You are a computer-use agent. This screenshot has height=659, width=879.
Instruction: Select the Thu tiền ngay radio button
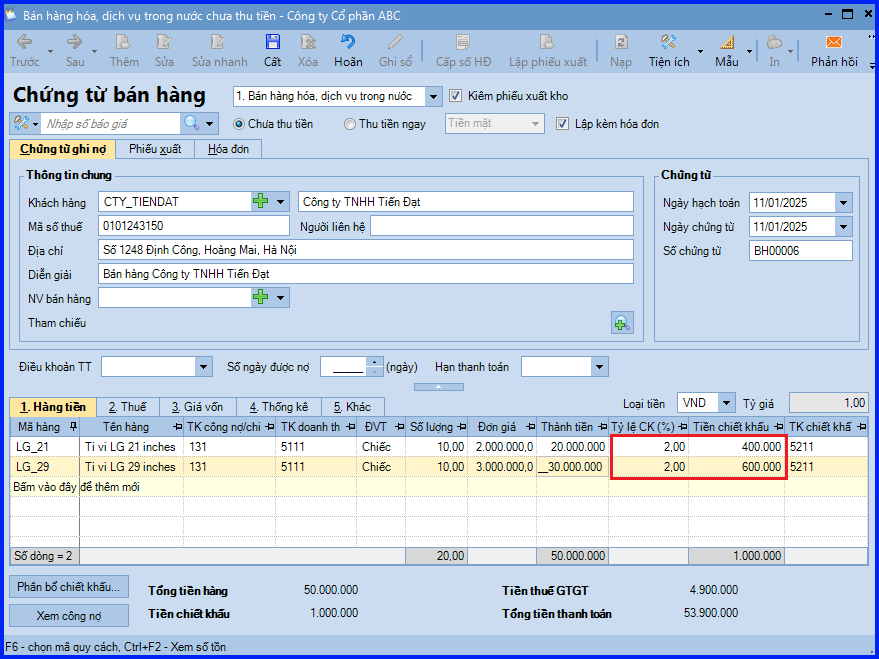point(350,124)
